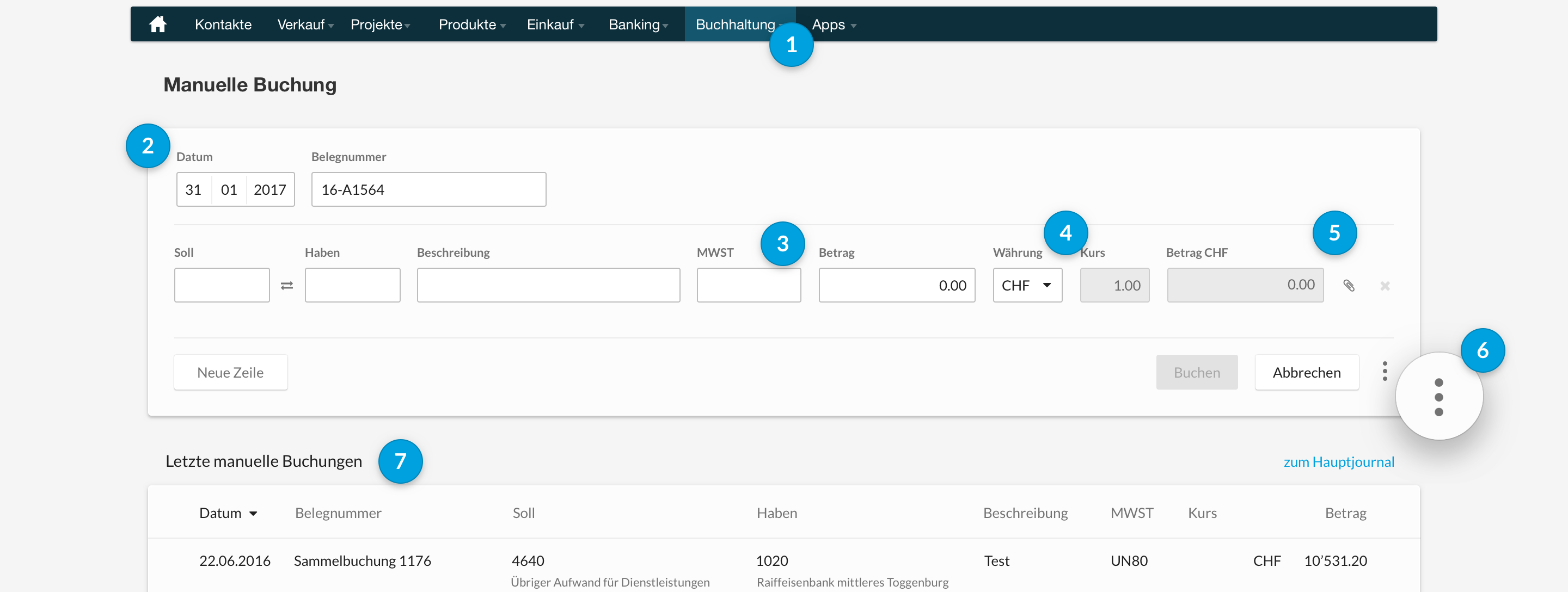Attach a file with paperclip icon
This screenshot has width=1568, height=592.
[x=1349, y=285]
